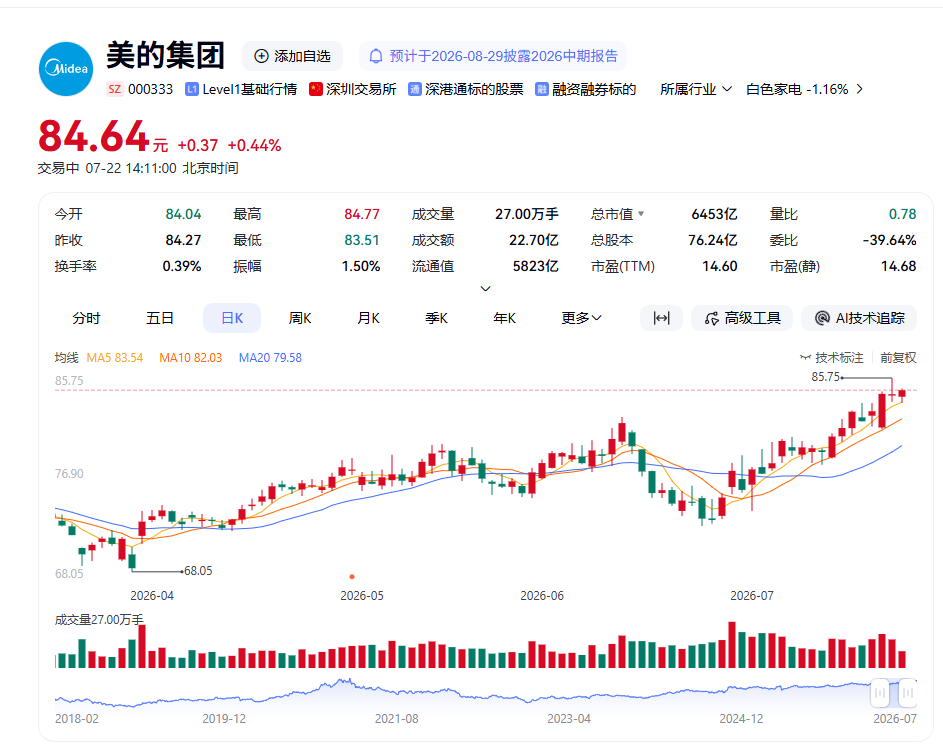Click the 成交量27.00万手 volume label
Image resolution: width=943 pixels, height=748 pixels.
pyautogui.click(x=99, y=619)
